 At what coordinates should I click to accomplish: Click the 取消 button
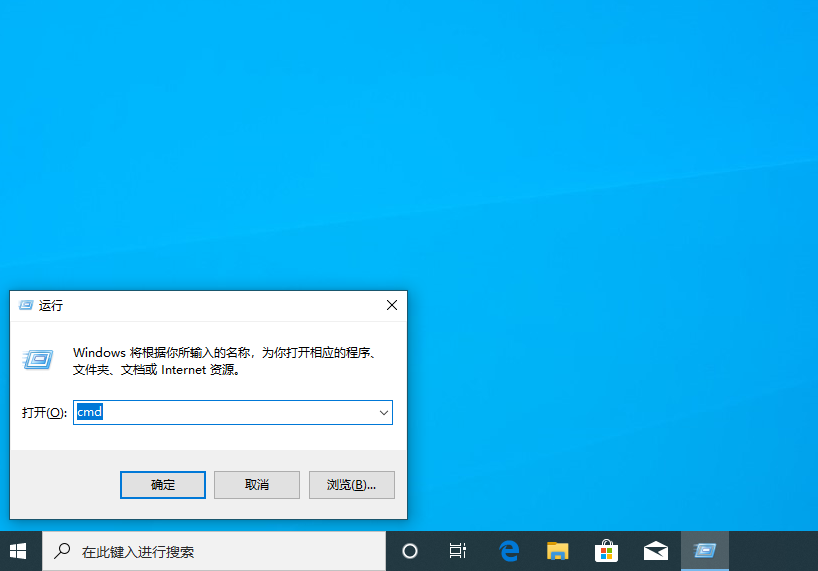click(257, 485)
